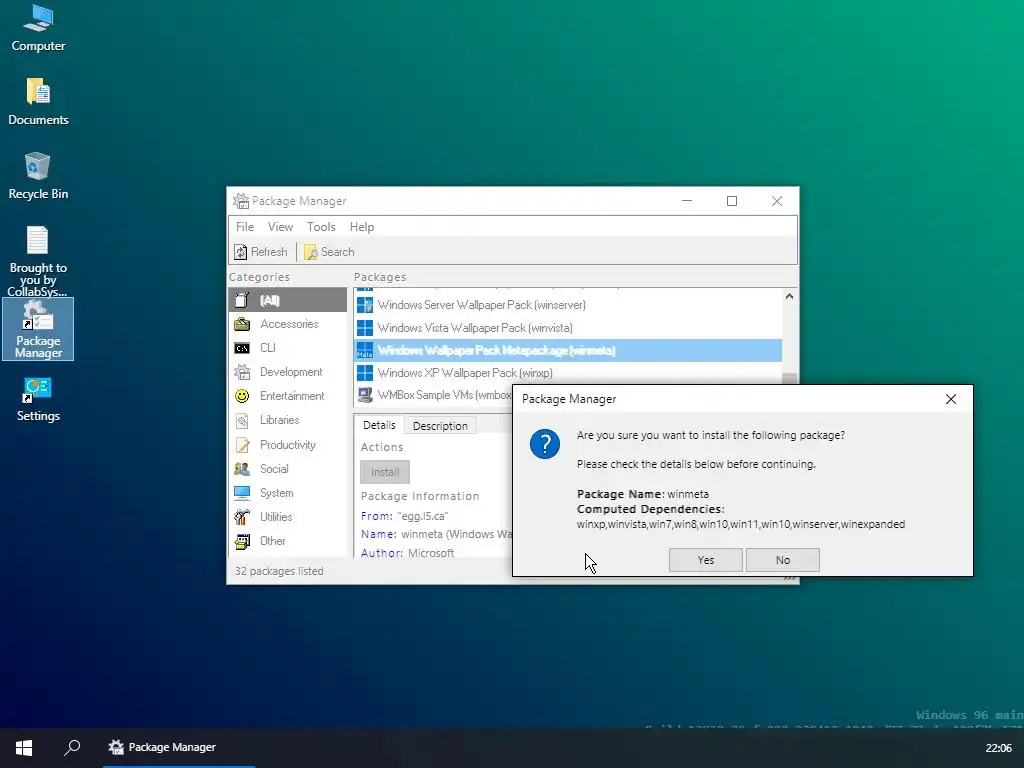
Task: Select the Accessories category icon
Action: (242, 324)
